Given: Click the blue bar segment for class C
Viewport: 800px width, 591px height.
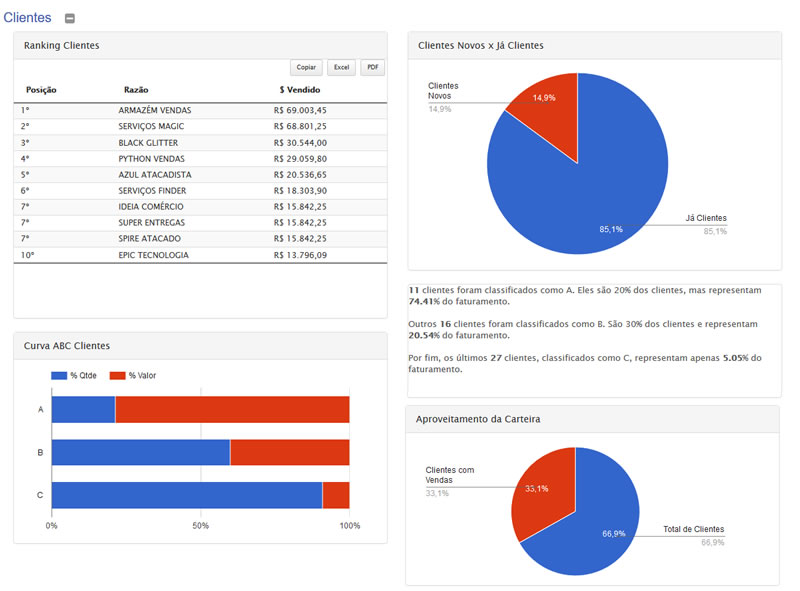Looking at the screenshot, I should pyautogui.click(x=186, y=495).
